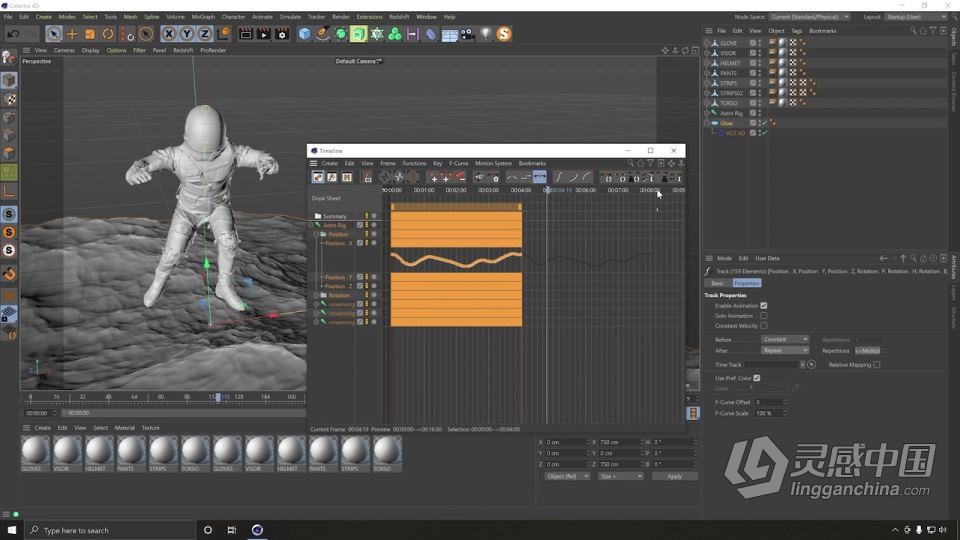The image size is (960, 540).
Task: Toggle the X axis lock
Action: (x=169, y=34)
